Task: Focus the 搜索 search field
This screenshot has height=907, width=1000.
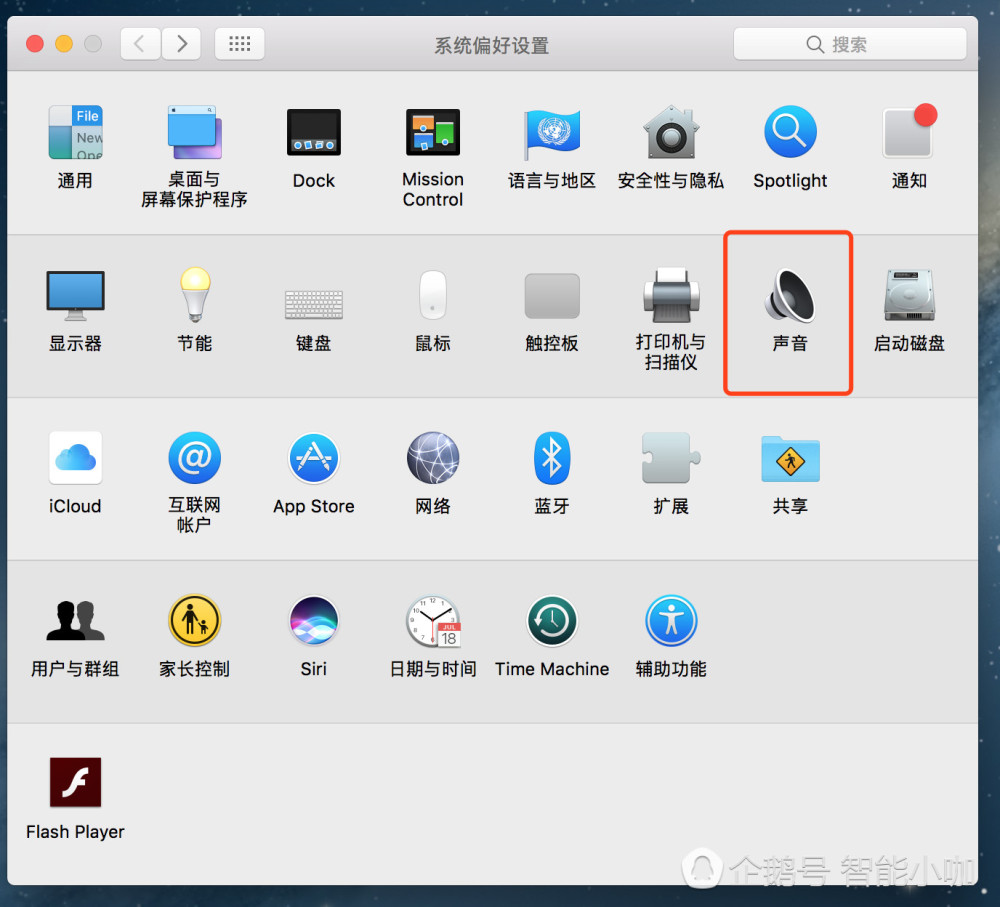Action: 849,44
